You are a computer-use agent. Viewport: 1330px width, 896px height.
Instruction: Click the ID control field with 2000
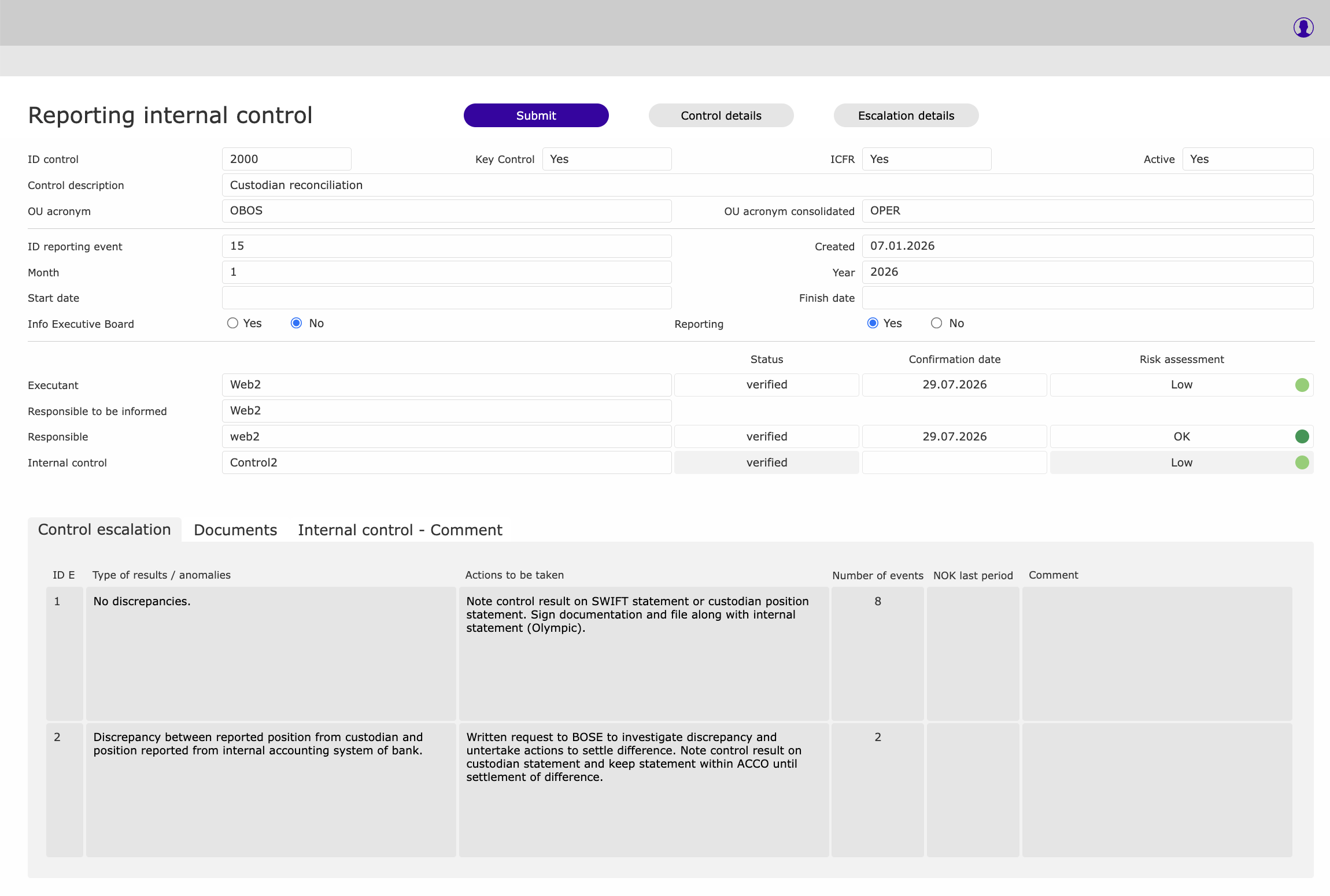[287, 159]
